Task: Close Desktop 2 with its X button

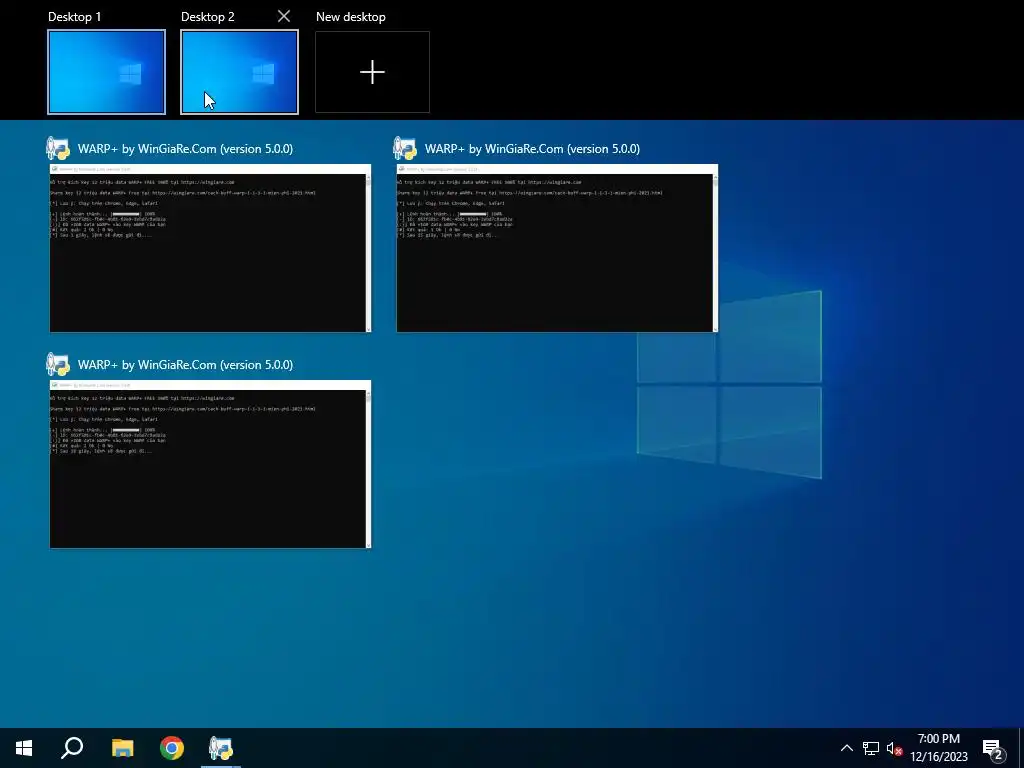Action: (283, 16)
